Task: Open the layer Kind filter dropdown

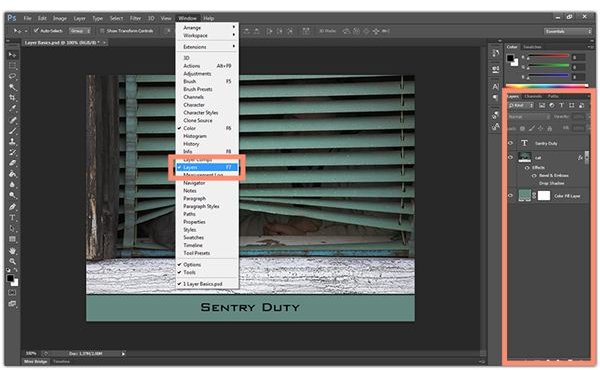Action: click(521, 105)
